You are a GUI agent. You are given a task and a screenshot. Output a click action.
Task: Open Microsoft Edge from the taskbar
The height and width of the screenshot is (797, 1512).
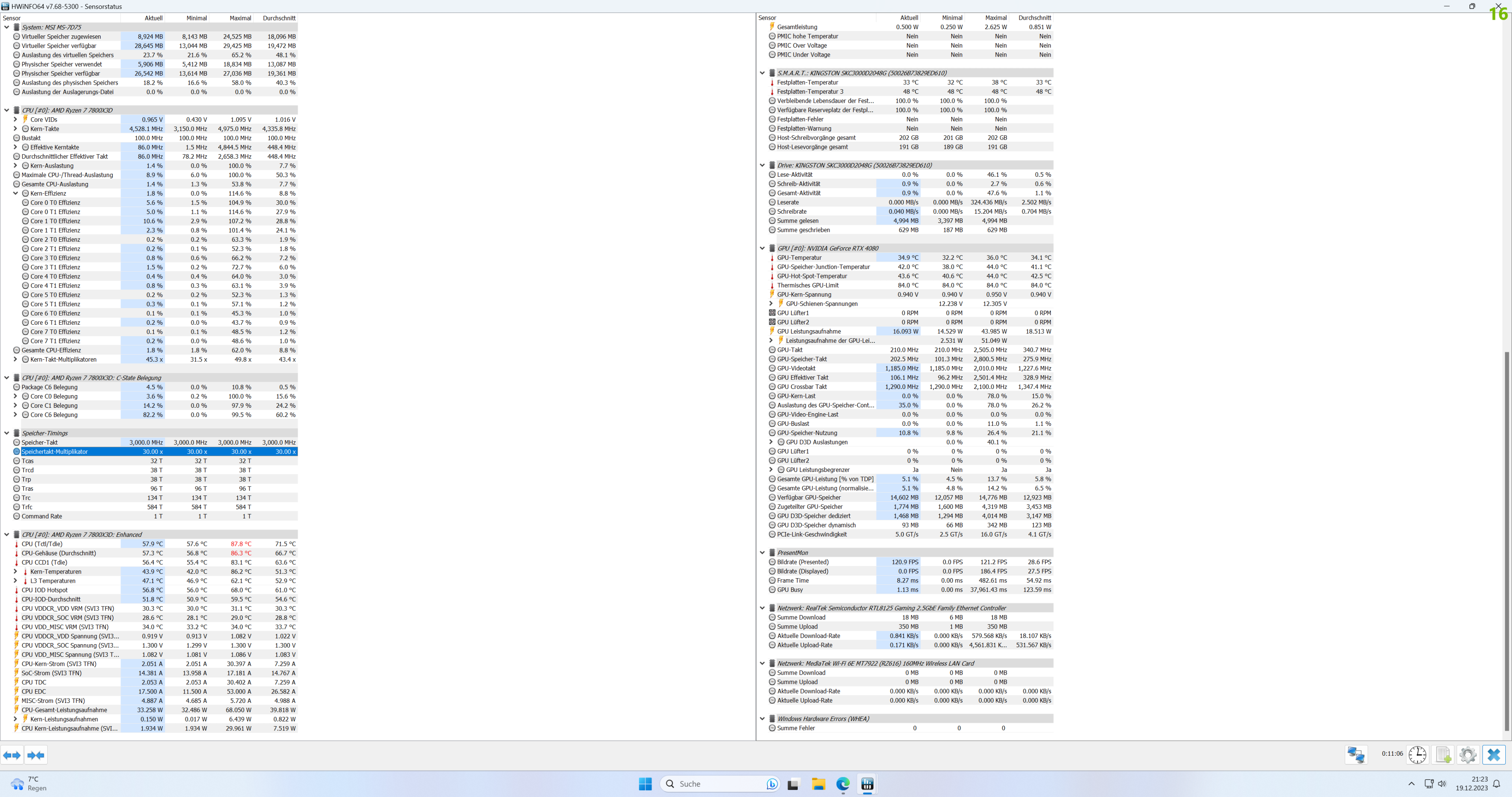(843, 784)
